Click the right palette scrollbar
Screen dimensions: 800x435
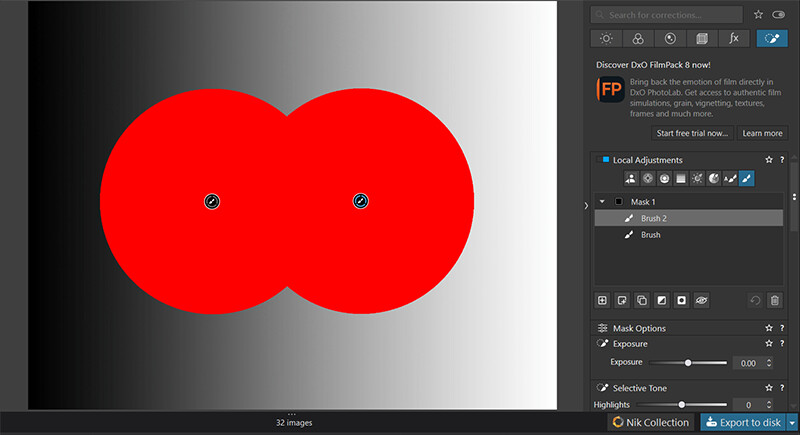pyautogui.click(x=794, y=196)
